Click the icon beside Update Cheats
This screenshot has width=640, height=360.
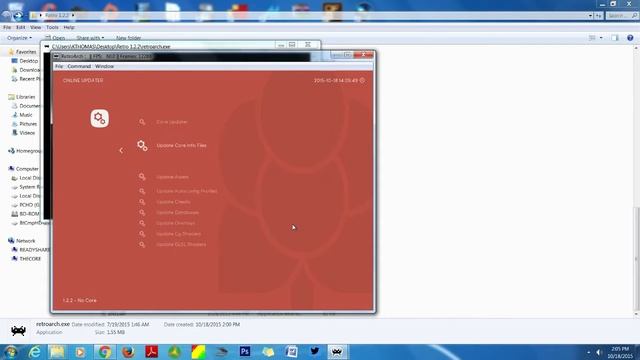[x=142, y=202]
